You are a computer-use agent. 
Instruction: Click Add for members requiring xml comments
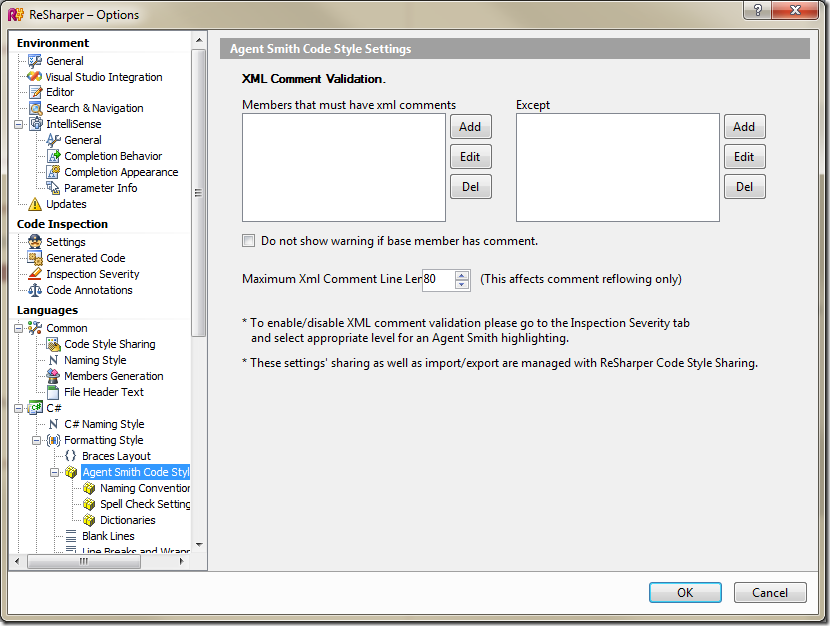point(470,127)
